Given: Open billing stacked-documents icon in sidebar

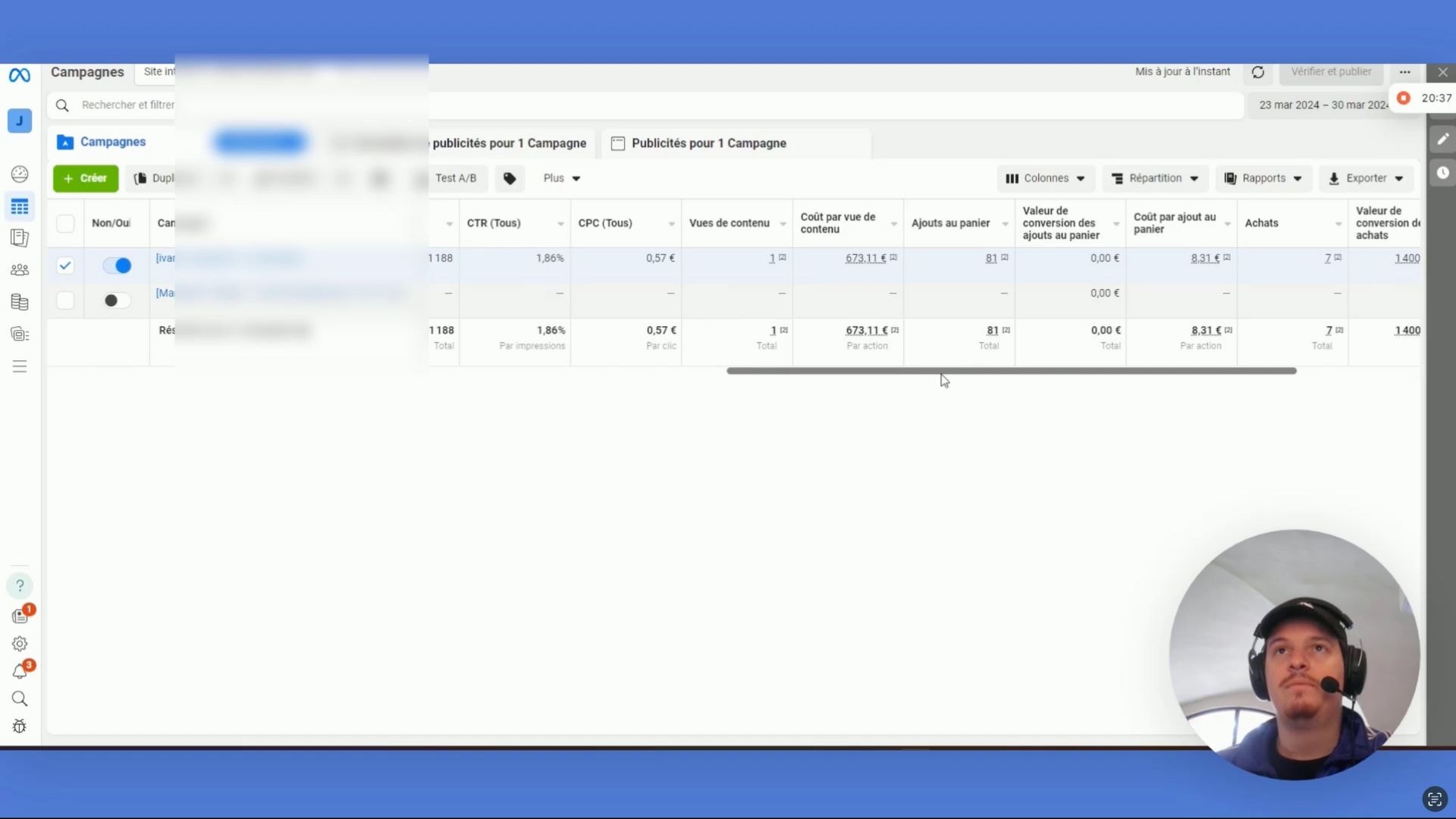Looking at the screenshot, I should click(x=20, y=302).
